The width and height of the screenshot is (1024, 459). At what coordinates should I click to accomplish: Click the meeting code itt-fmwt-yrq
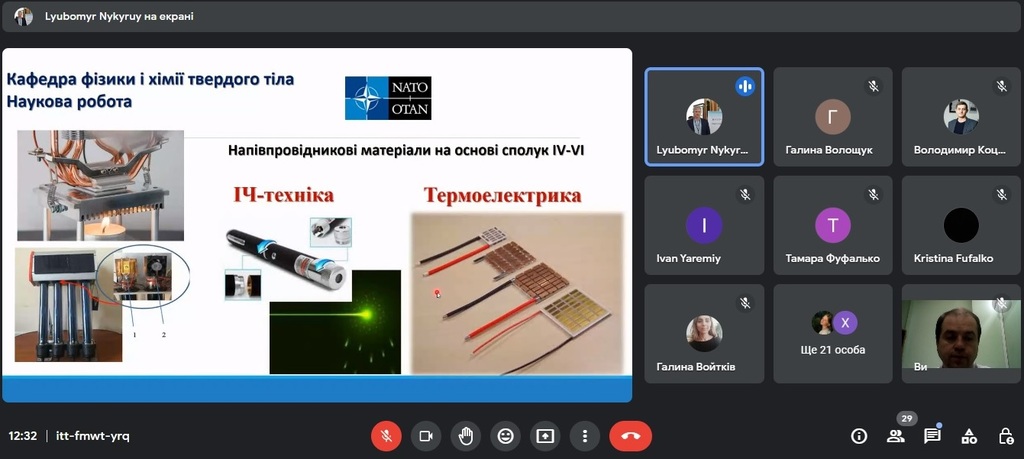93,436
